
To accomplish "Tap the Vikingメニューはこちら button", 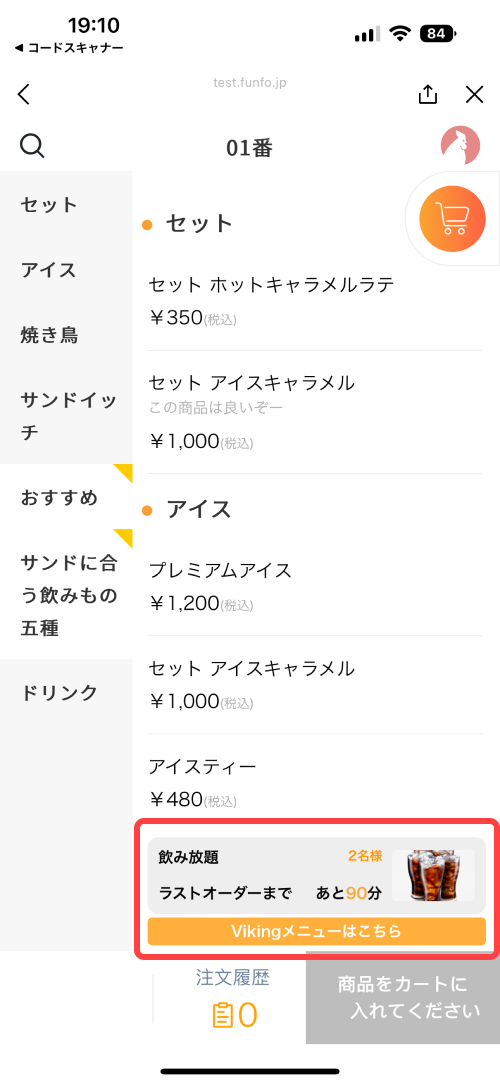I will (x=317, y=931).
